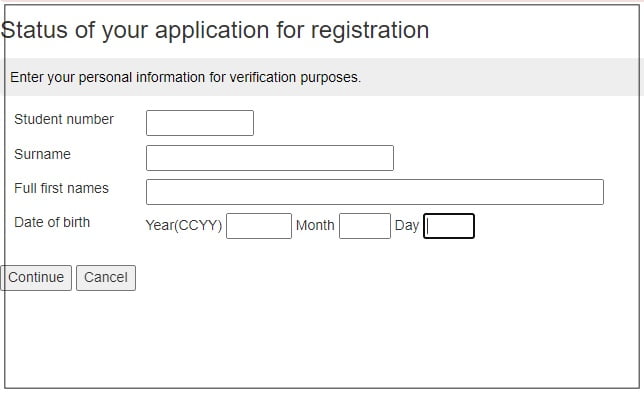Image resolution: width=644 pixels, height=393 pixels.
Task: Cancel the status verification form
Action: (106, 278)
